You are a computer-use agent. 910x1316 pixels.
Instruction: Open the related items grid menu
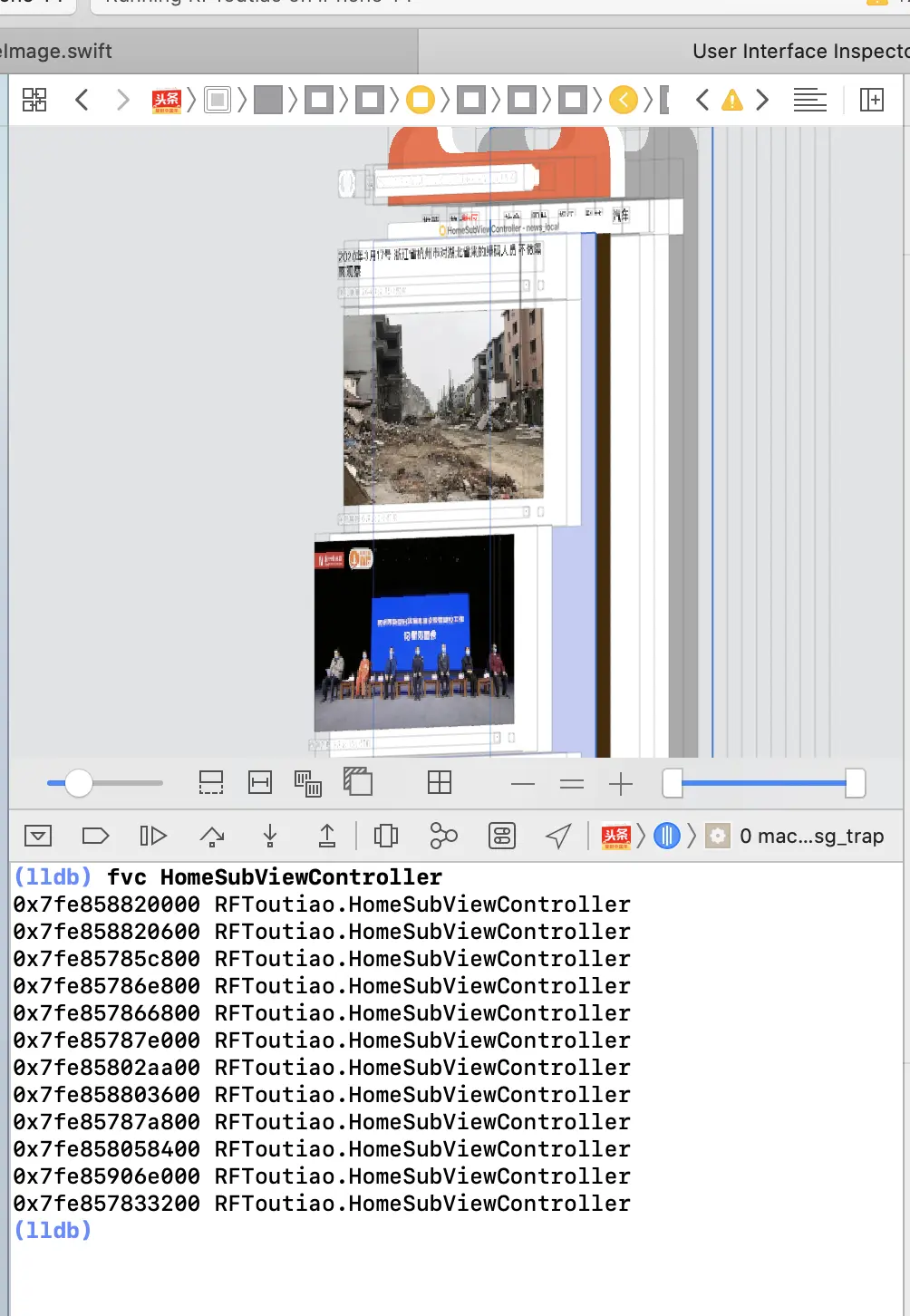[34, 100]
